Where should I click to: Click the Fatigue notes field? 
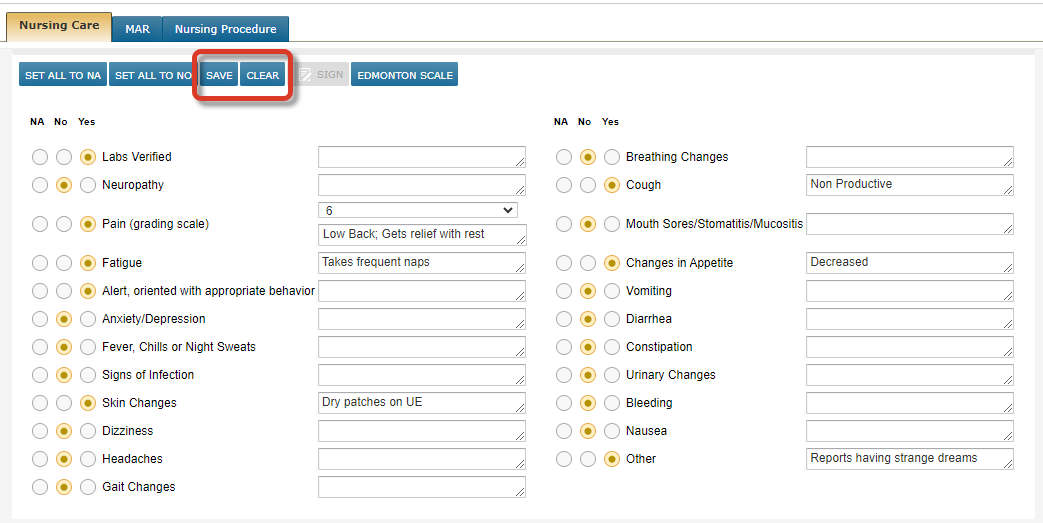421,263
